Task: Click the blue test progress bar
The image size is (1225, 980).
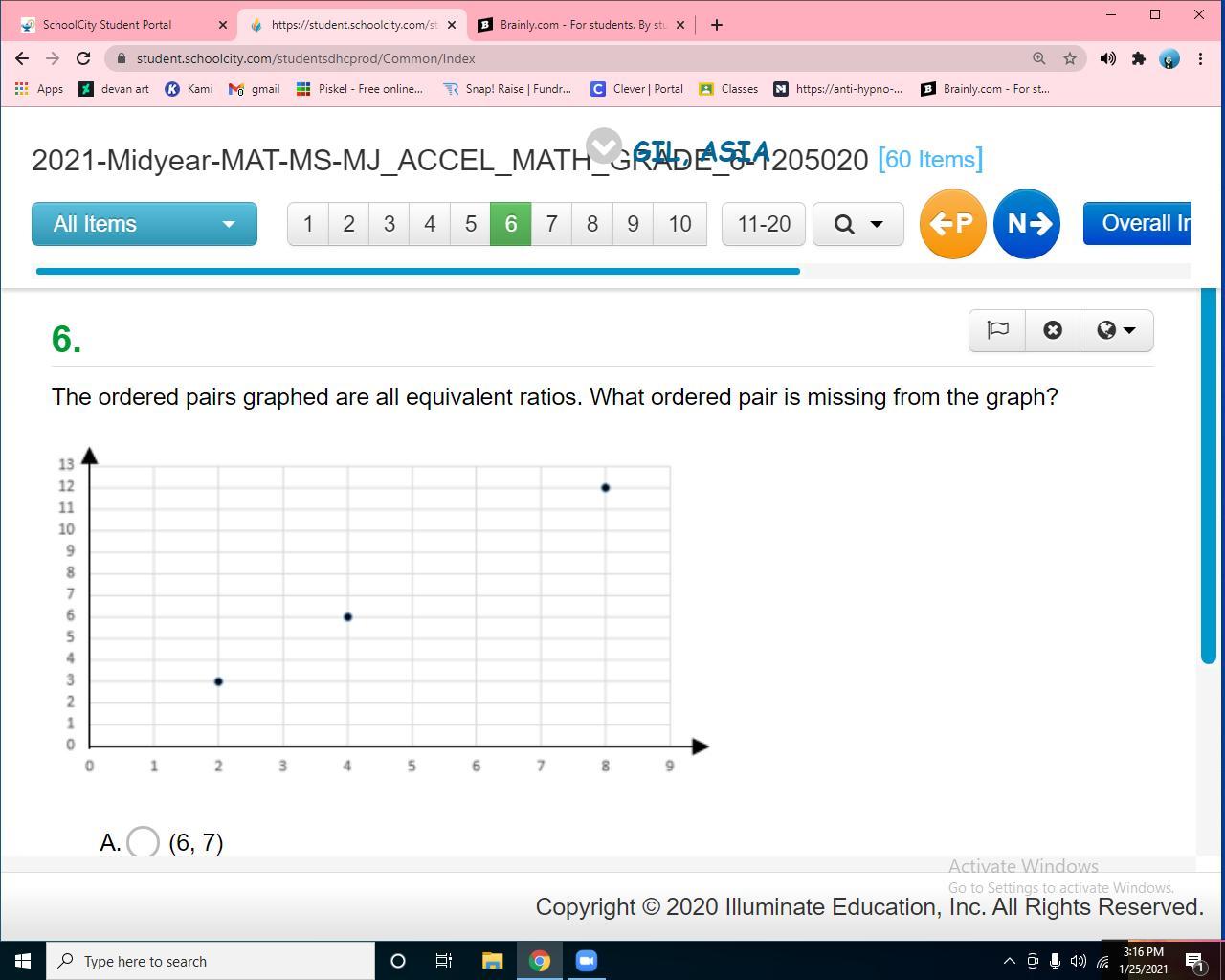Action: click(x=417, y=272)
